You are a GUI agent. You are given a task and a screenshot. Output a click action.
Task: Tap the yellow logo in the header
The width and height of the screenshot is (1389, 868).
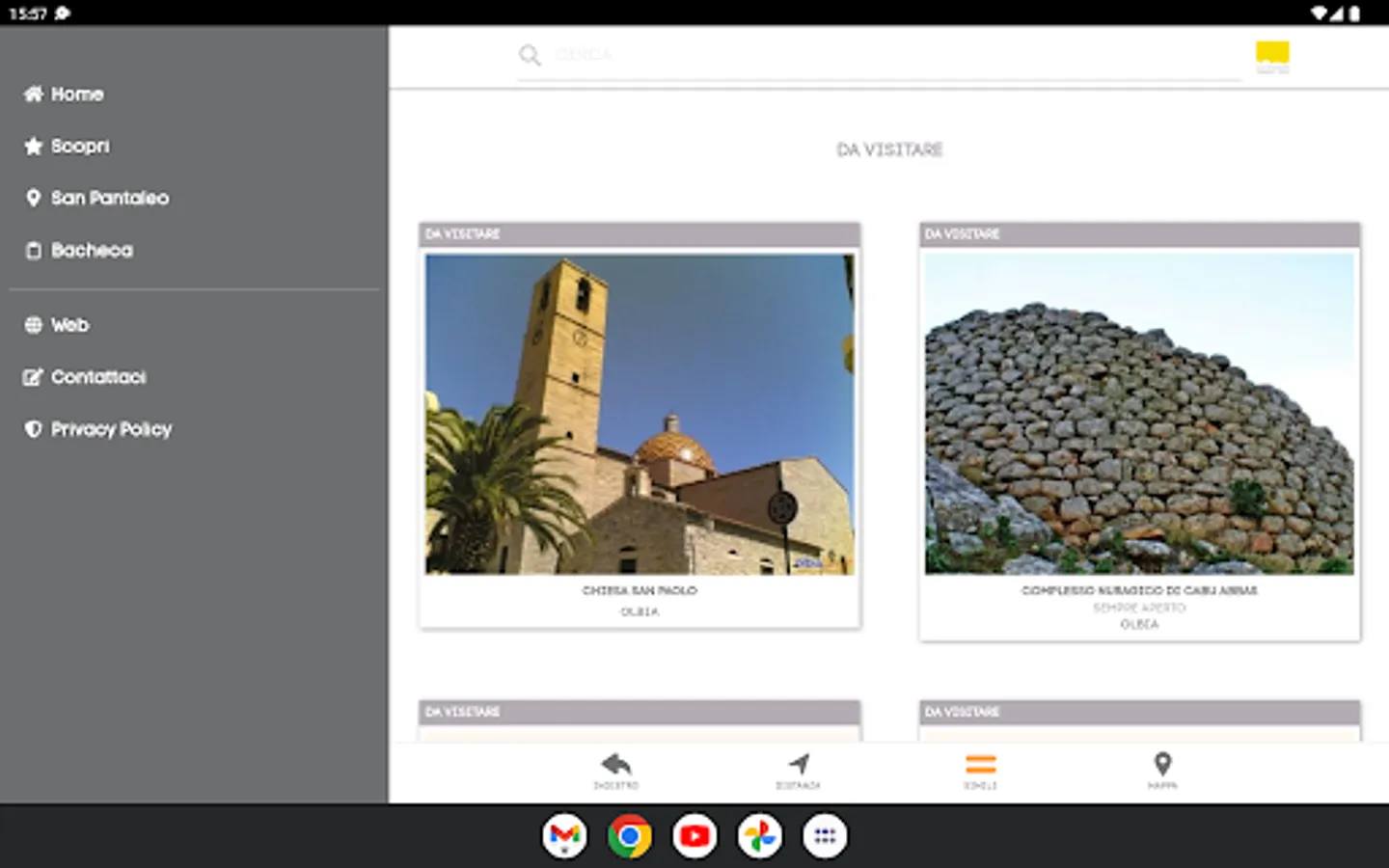tap(1272, 57)
